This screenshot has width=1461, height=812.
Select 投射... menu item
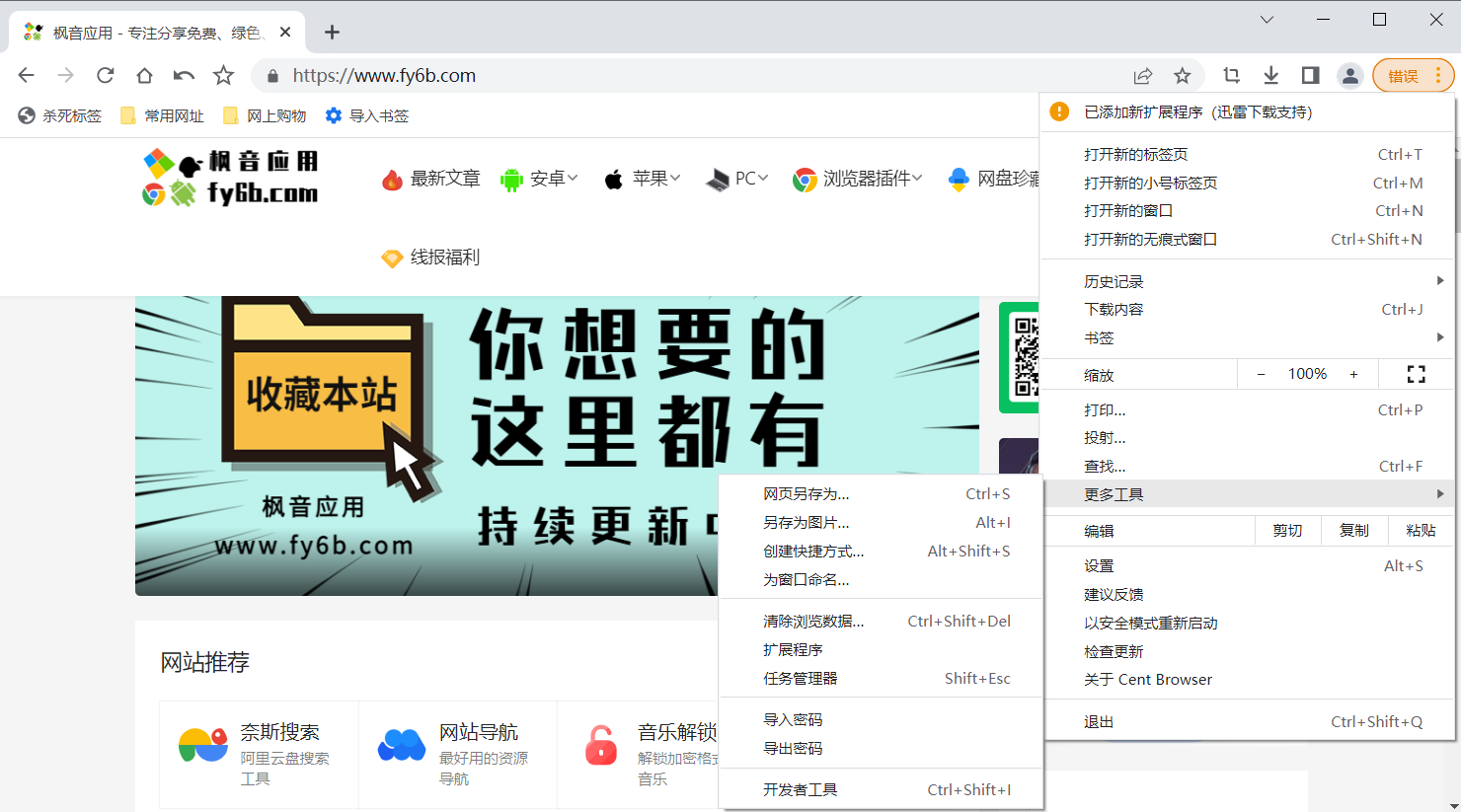pyautogui.click(x=1248, y=437)
